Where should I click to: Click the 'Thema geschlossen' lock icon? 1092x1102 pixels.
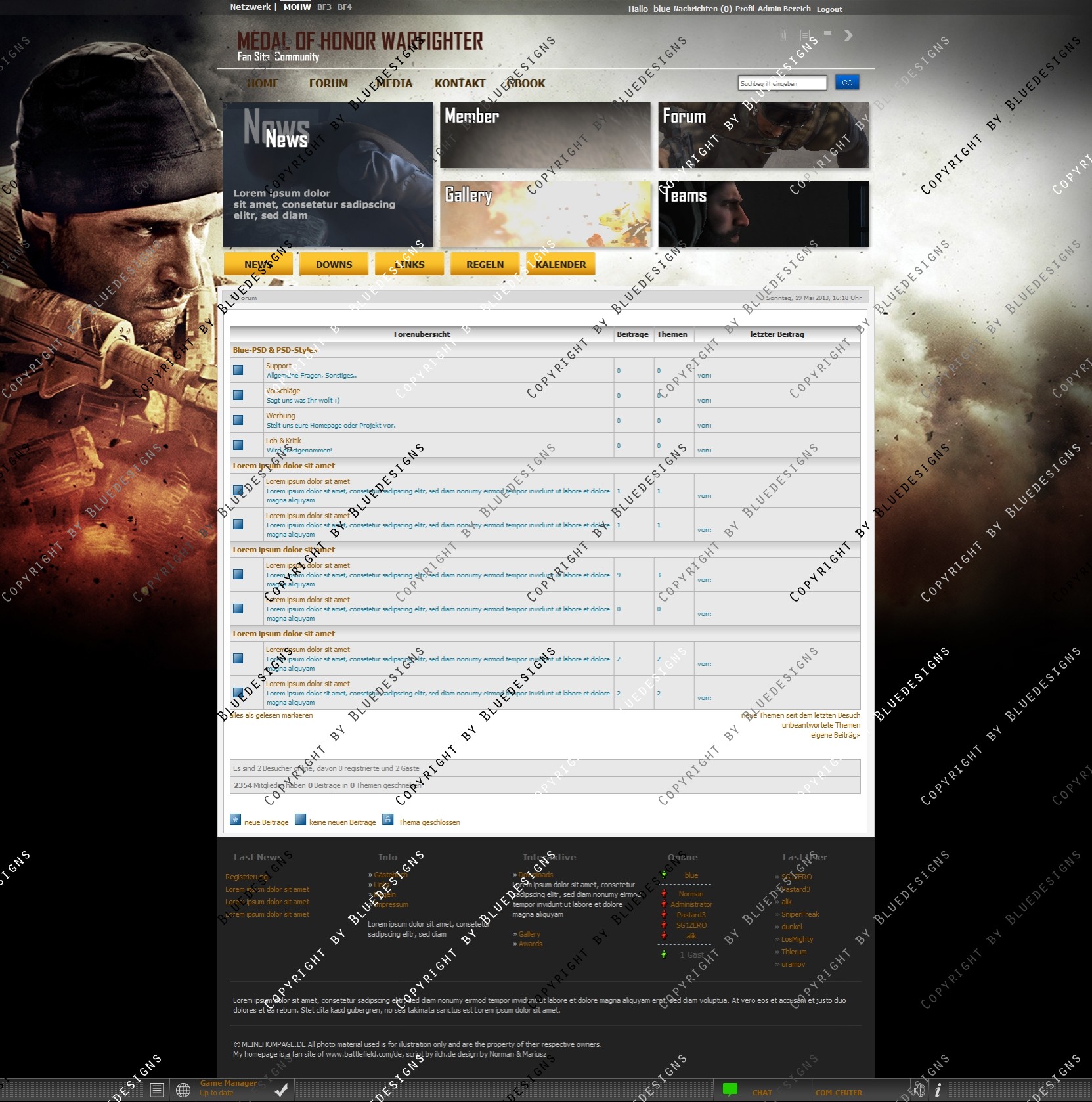[387, 820]
